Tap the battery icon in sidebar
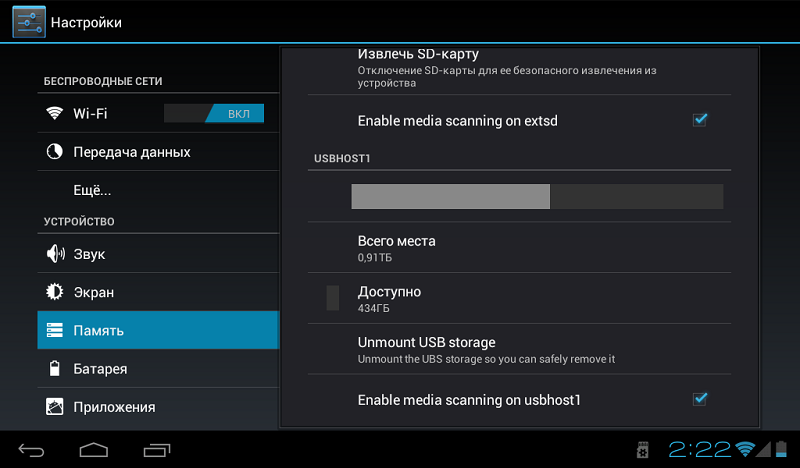The width and height of the screenshot is (800, 468). coord(55,369)
